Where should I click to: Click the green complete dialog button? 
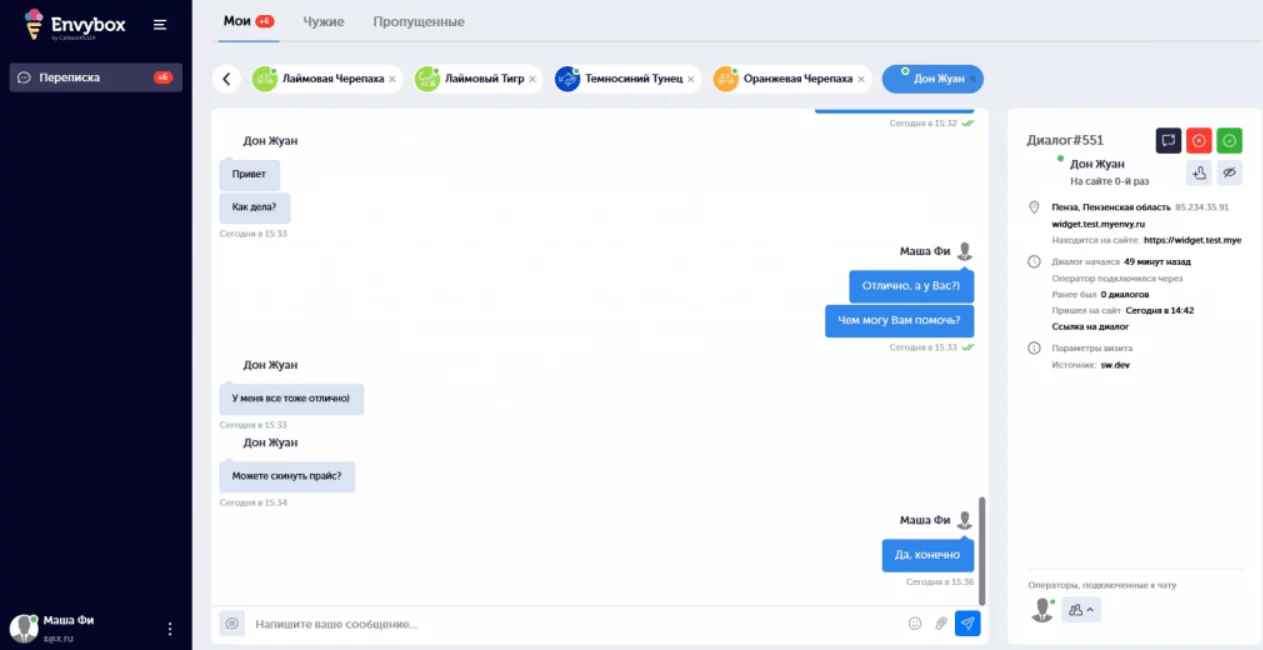coord(1230,141)
